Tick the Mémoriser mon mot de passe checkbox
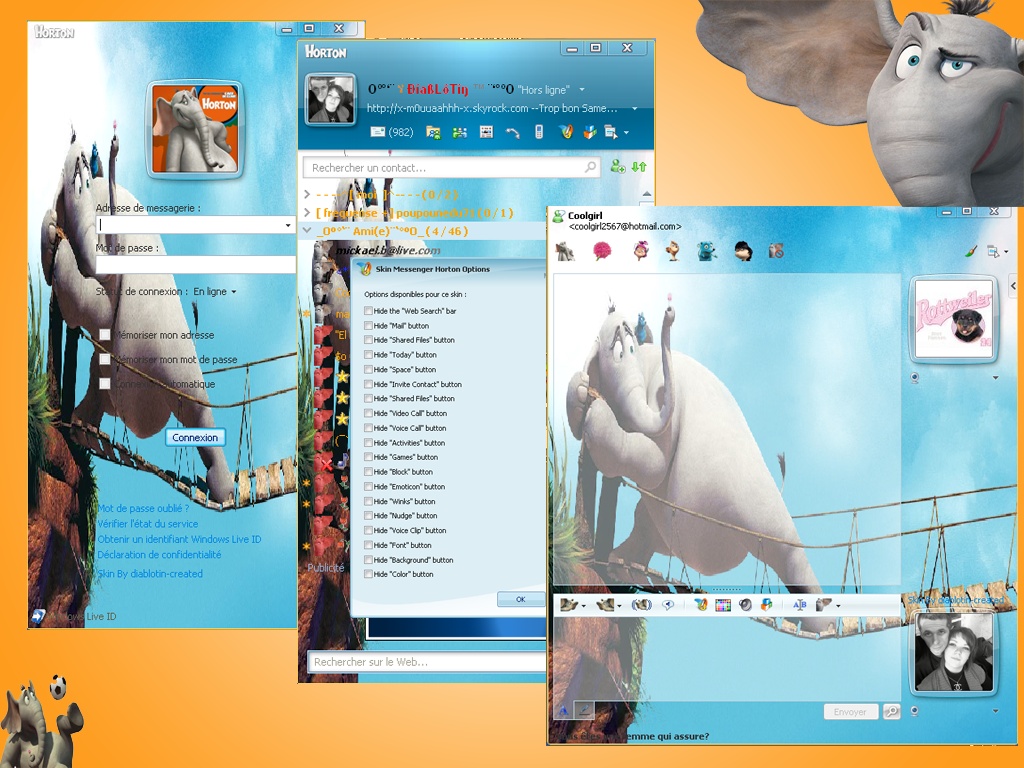 pyautogui.click(x=104, y=359)
